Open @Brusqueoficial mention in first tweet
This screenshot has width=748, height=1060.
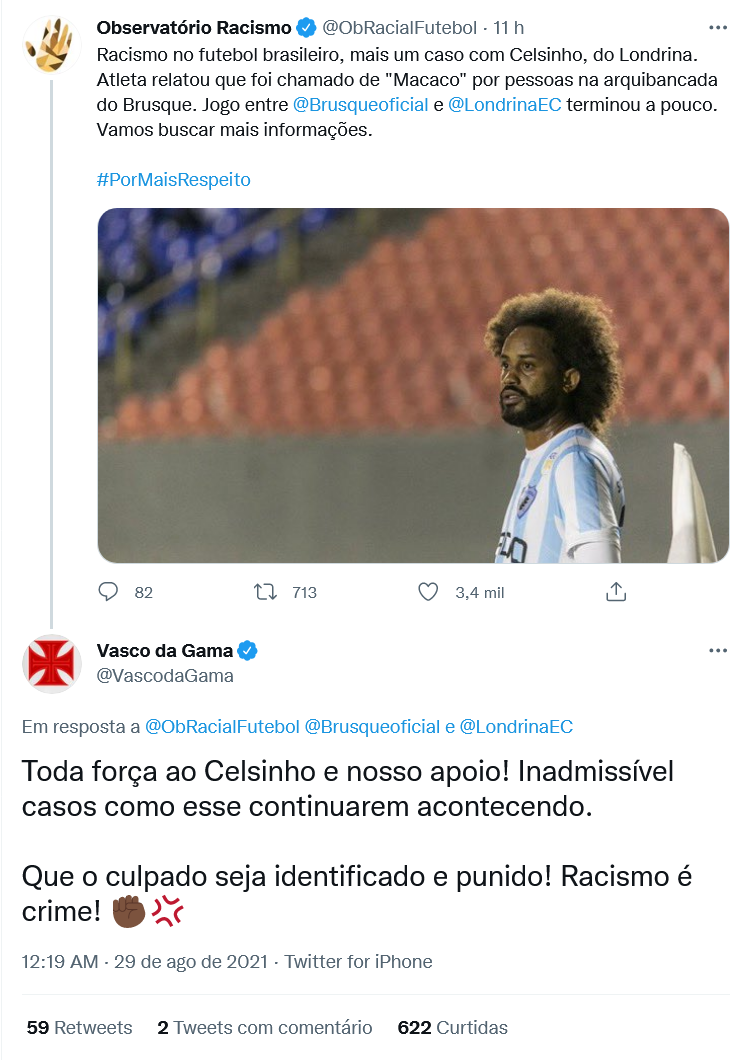coord(360,105)
